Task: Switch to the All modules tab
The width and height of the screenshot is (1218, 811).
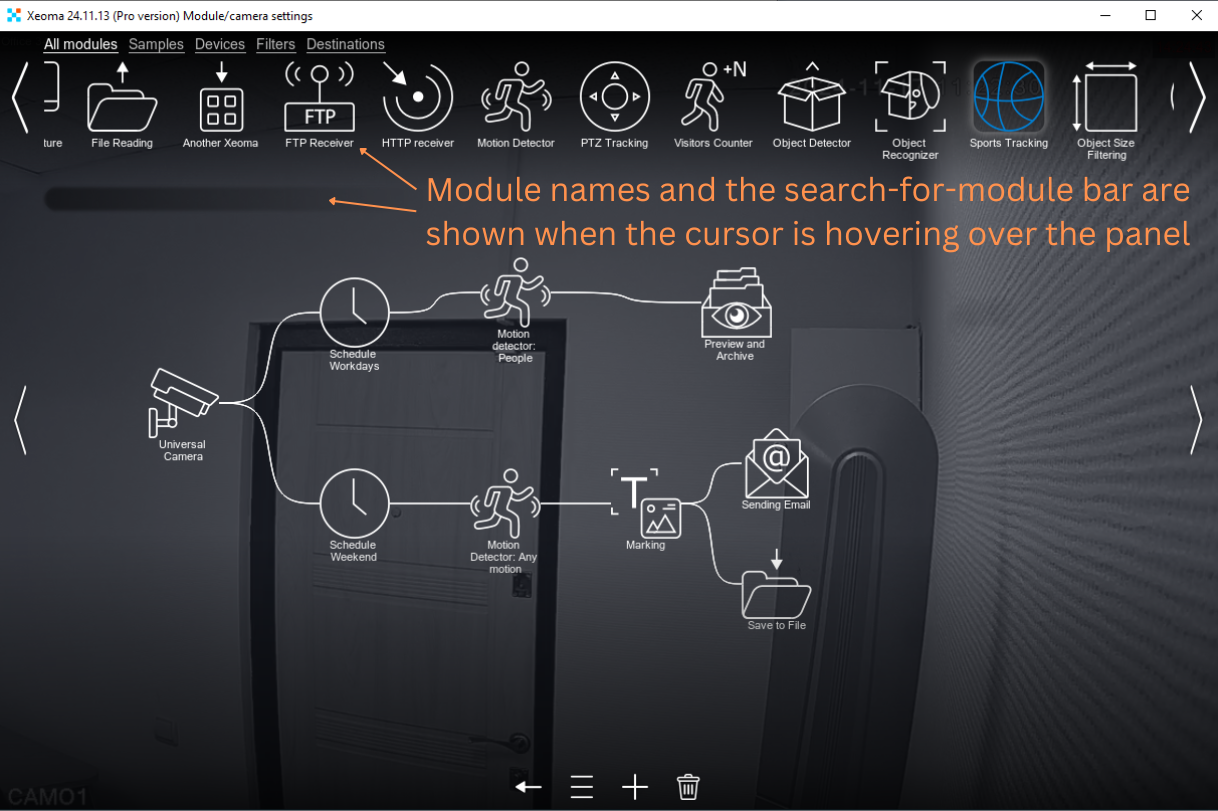Action: point(81,44)
